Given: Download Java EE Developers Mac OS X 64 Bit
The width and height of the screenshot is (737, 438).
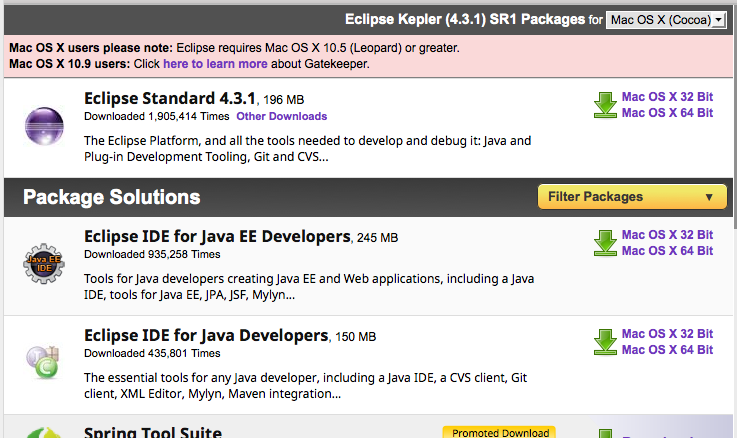Looking at the screenshot, I should coord(667,250).
